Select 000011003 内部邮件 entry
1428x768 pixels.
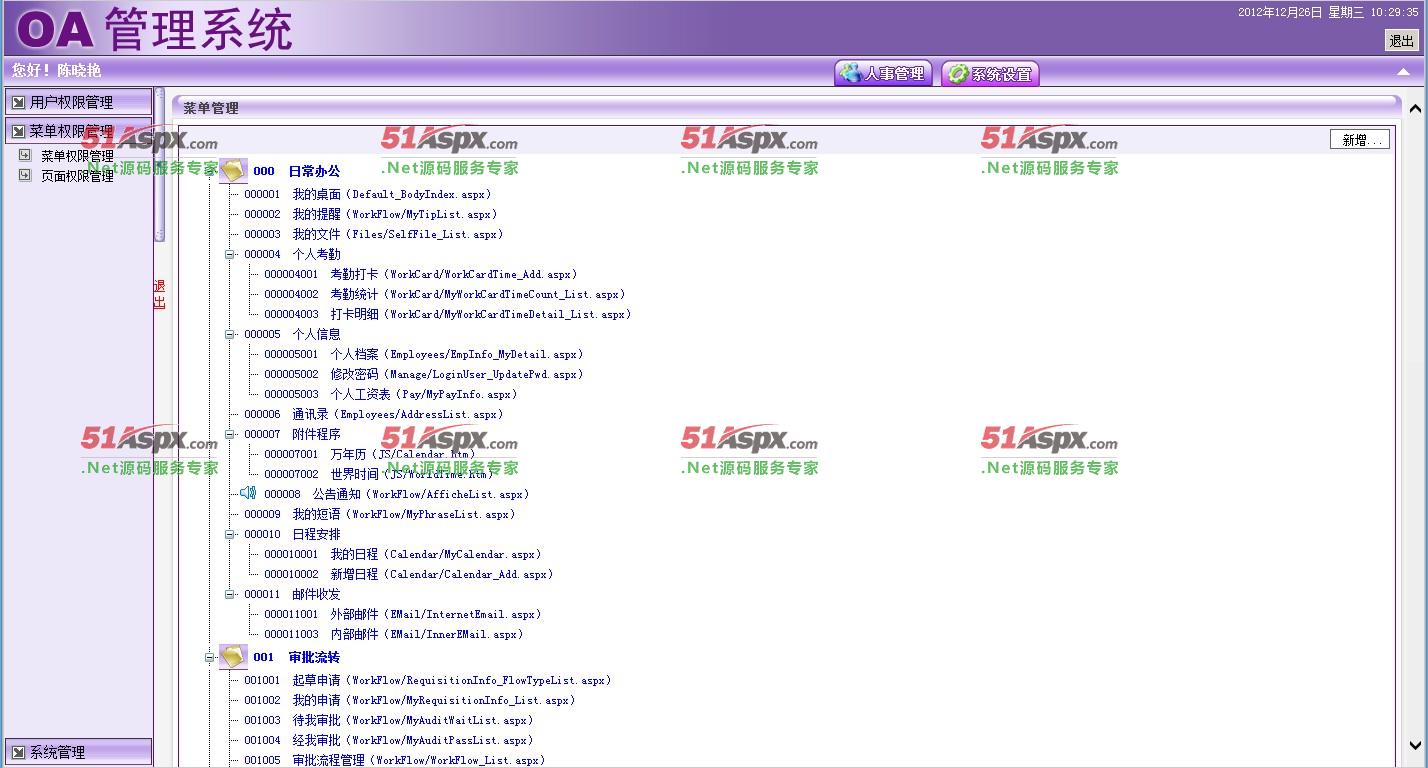coord(394,634)
